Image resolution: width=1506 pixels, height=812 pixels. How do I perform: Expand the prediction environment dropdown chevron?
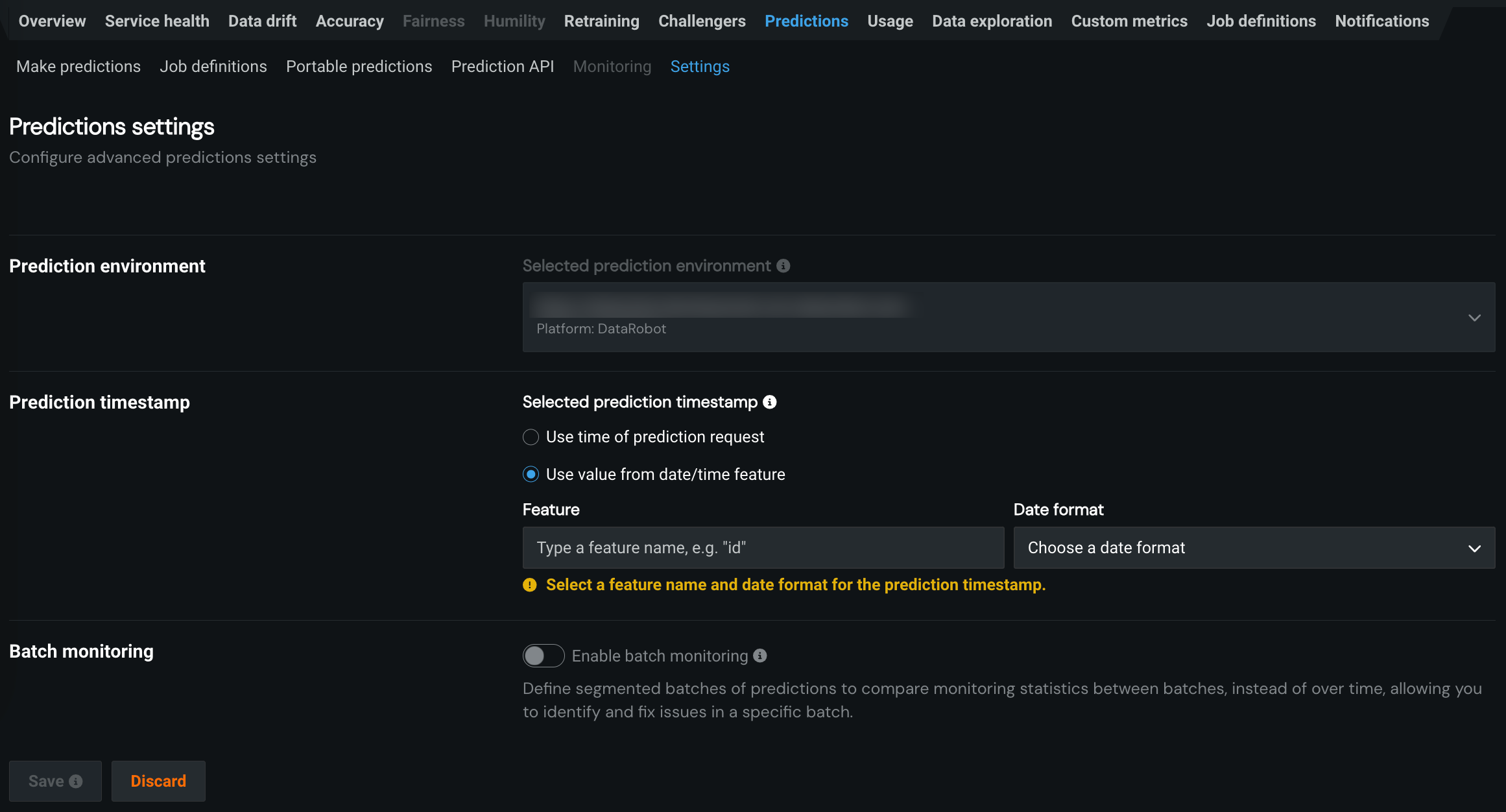[1474, 318]
